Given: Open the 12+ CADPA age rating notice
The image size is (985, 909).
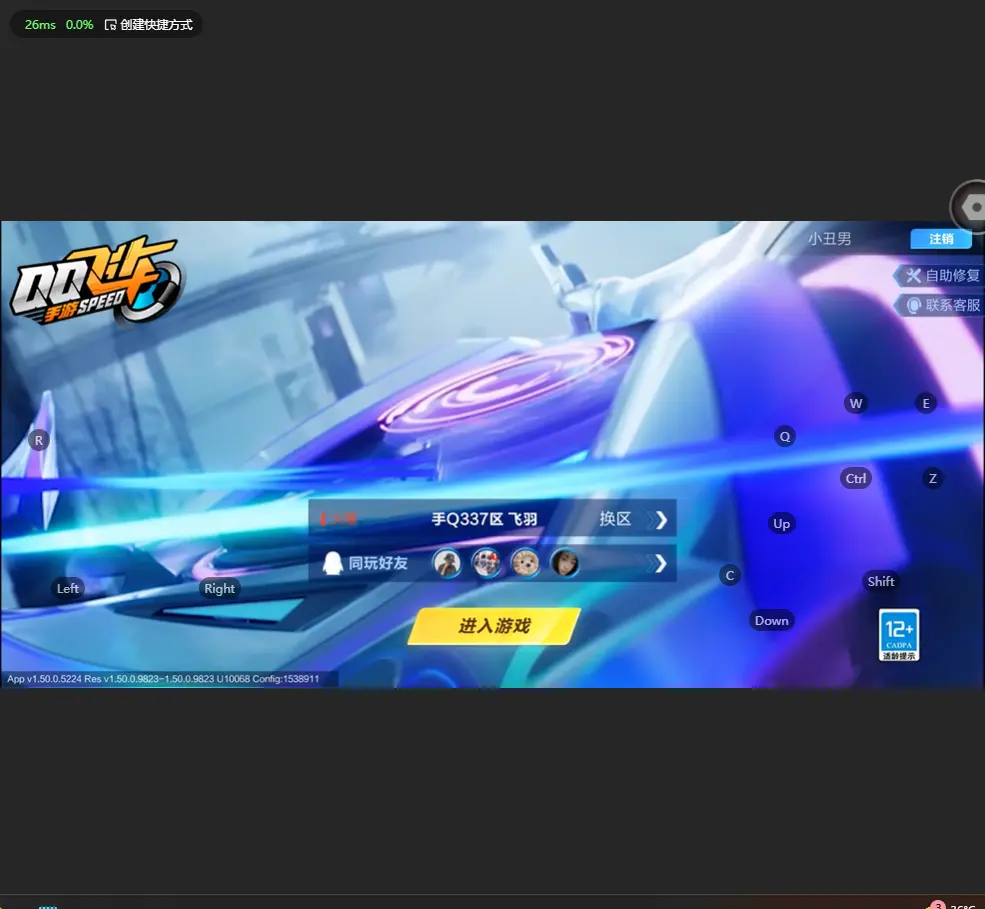Looking at the screenshot, I should [x=899, y=634].
